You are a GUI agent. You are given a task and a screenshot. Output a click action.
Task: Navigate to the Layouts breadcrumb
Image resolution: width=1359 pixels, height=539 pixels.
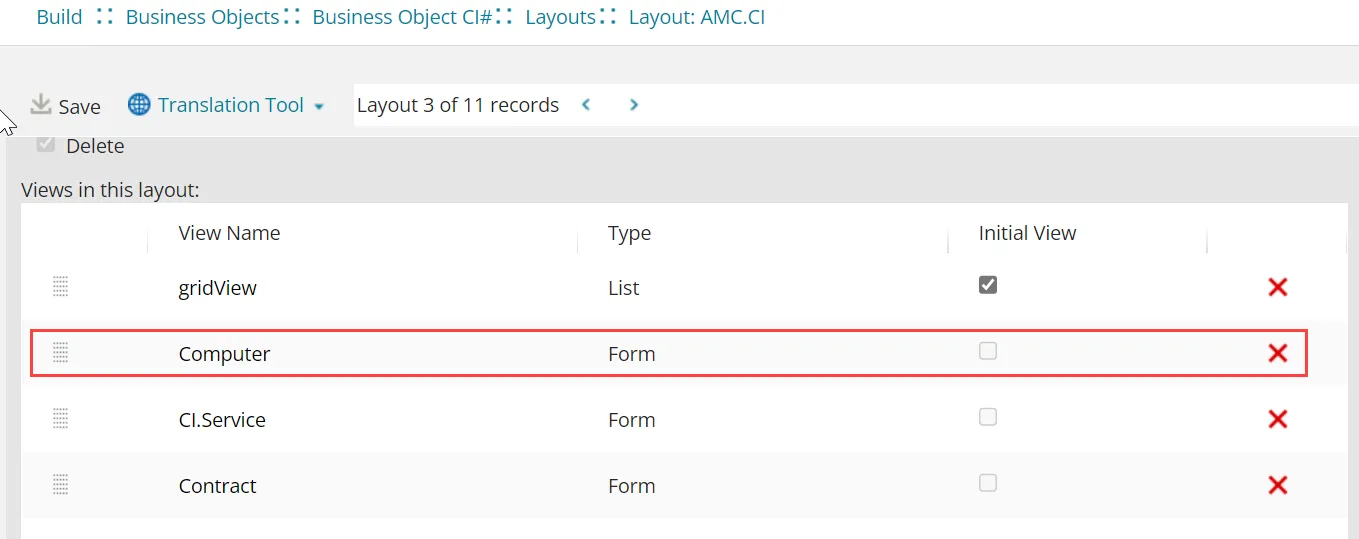(x=560, y=17)
